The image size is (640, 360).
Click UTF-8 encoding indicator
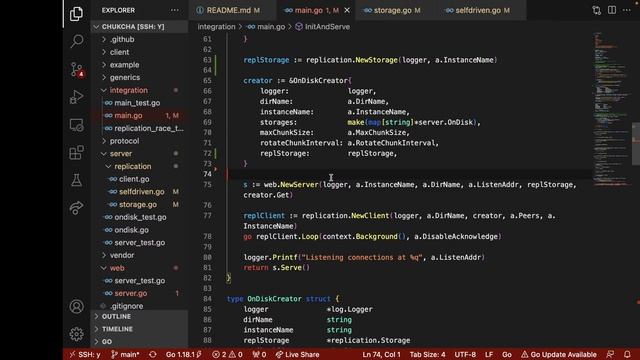pos(465,354)
